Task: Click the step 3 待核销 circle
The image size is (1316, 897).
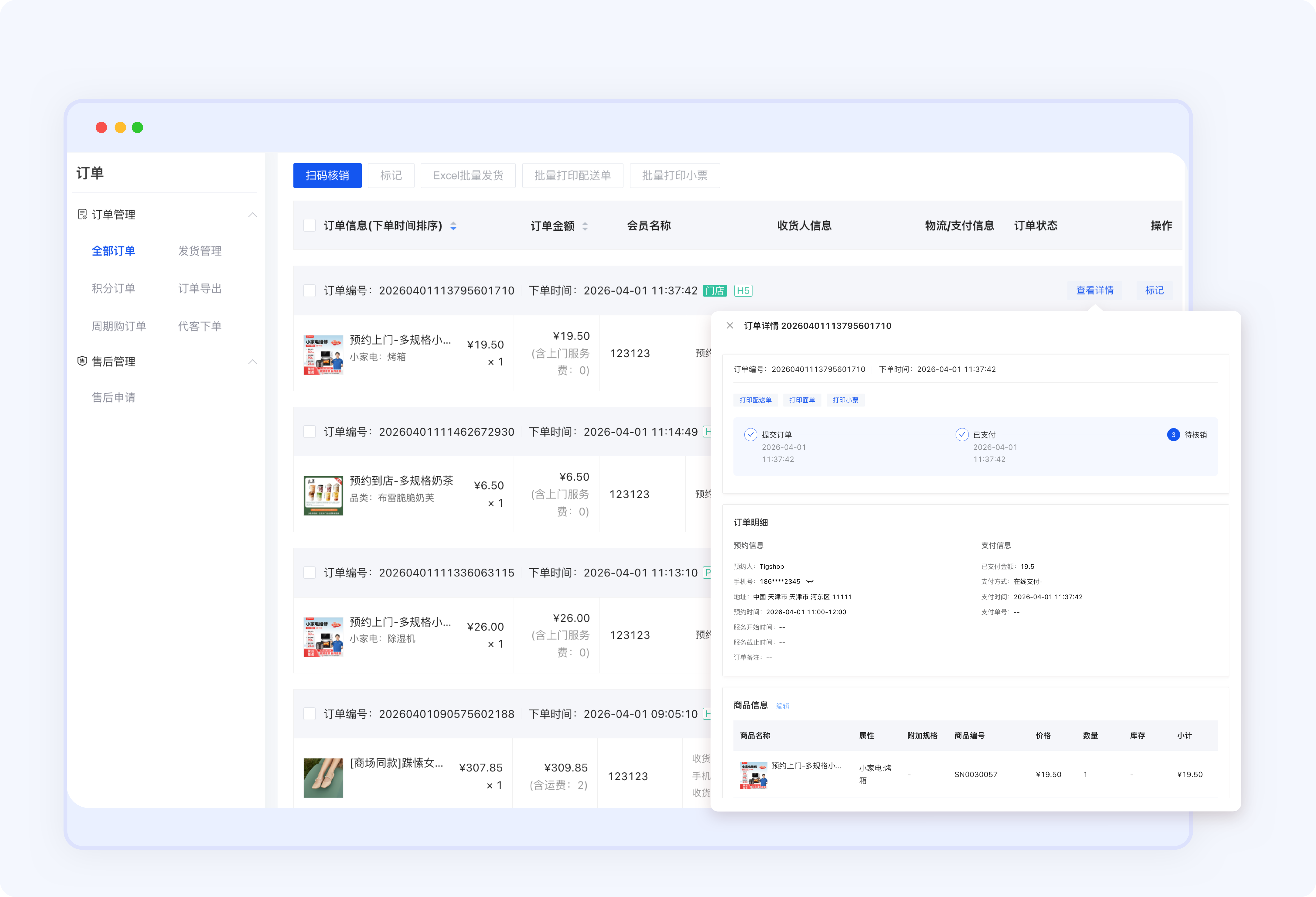Action: coord(1173,434)
